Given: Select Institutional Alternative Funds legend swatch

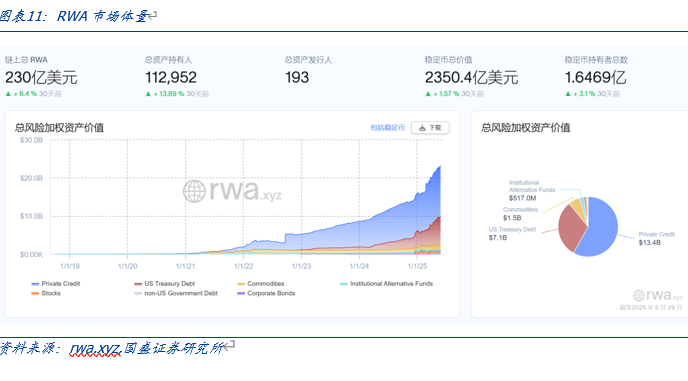Looking at the screenshot, I should click(x=344, y=284).
